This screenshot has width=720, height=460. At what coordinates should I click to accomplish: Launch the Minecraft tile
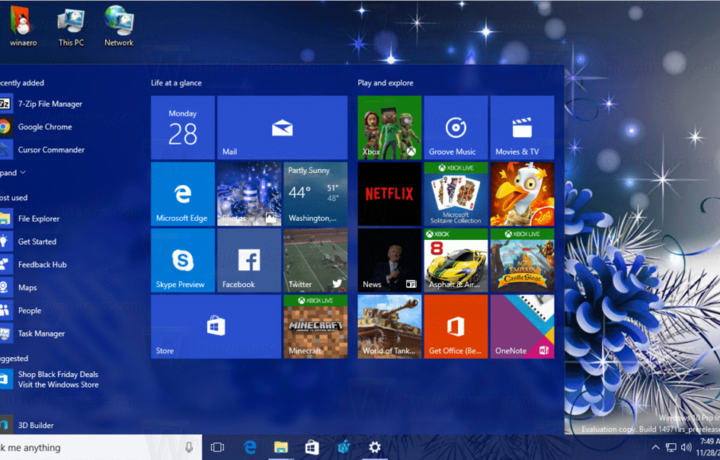315,326
